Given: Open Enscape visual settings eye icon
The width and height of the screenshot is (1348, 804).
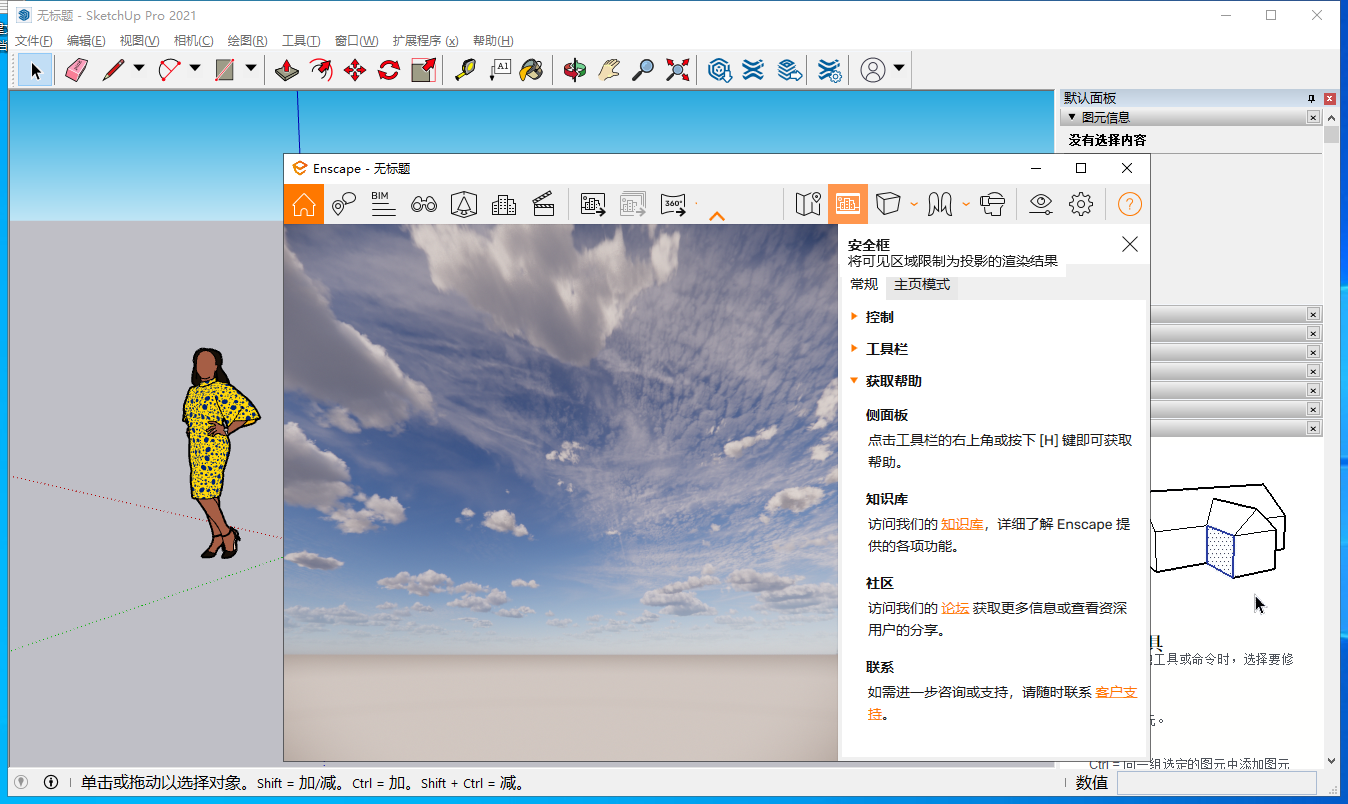Looking at the screenshot, I should (1040, 204).
